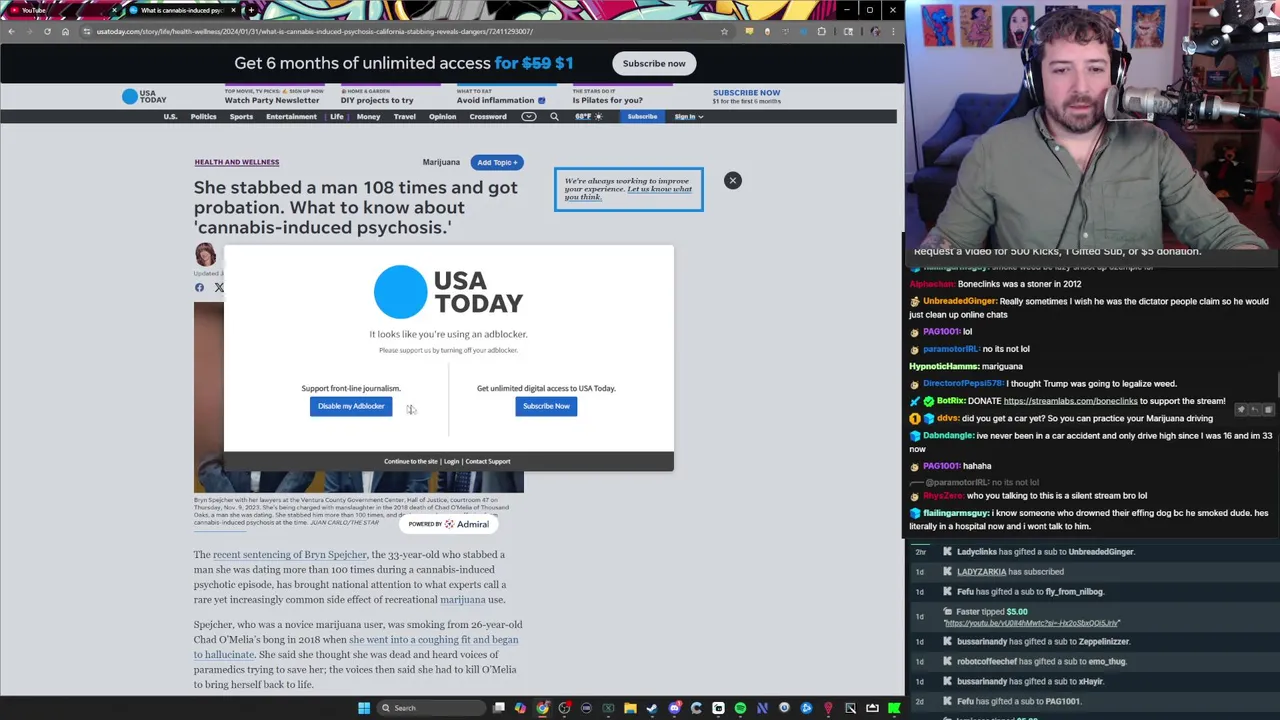Open the Watch Party Newsletter promo

[x=273, y=97]
